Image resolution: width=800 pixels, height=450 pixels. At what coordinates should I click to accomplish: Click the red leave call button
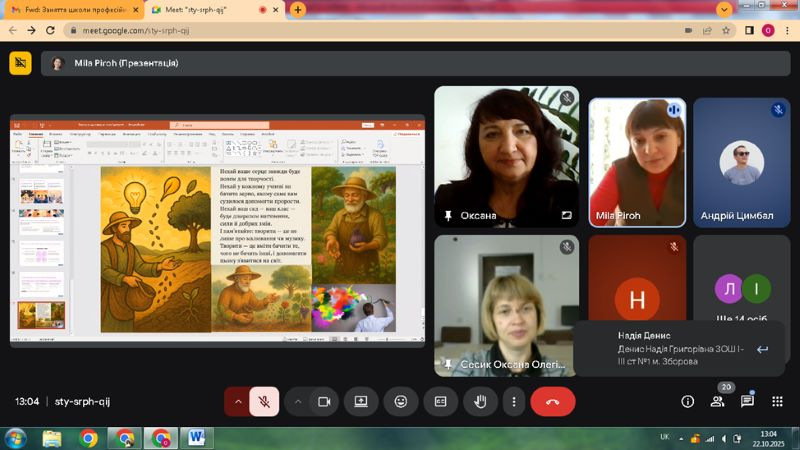tap(552, 401)
